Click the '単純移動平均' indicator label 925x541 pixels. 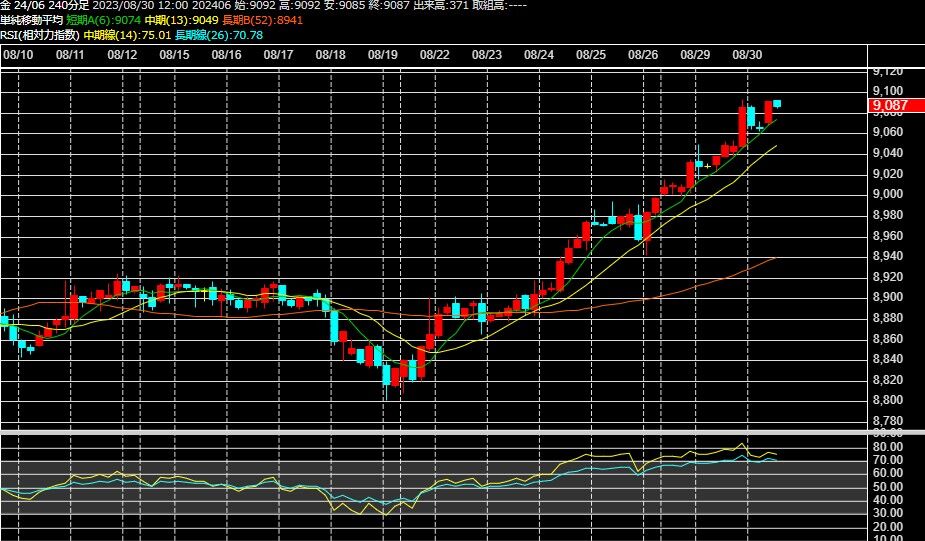click(x=31, y=20)
